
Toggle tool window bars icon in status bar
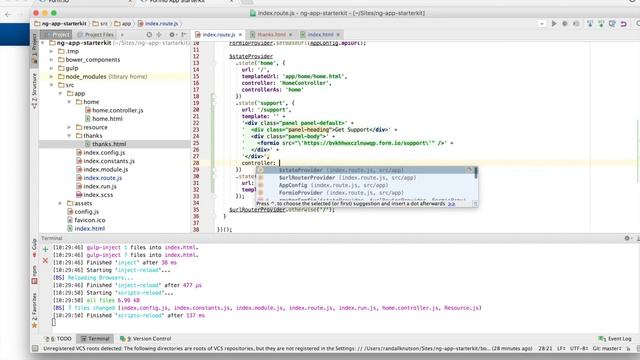(35, 348)
